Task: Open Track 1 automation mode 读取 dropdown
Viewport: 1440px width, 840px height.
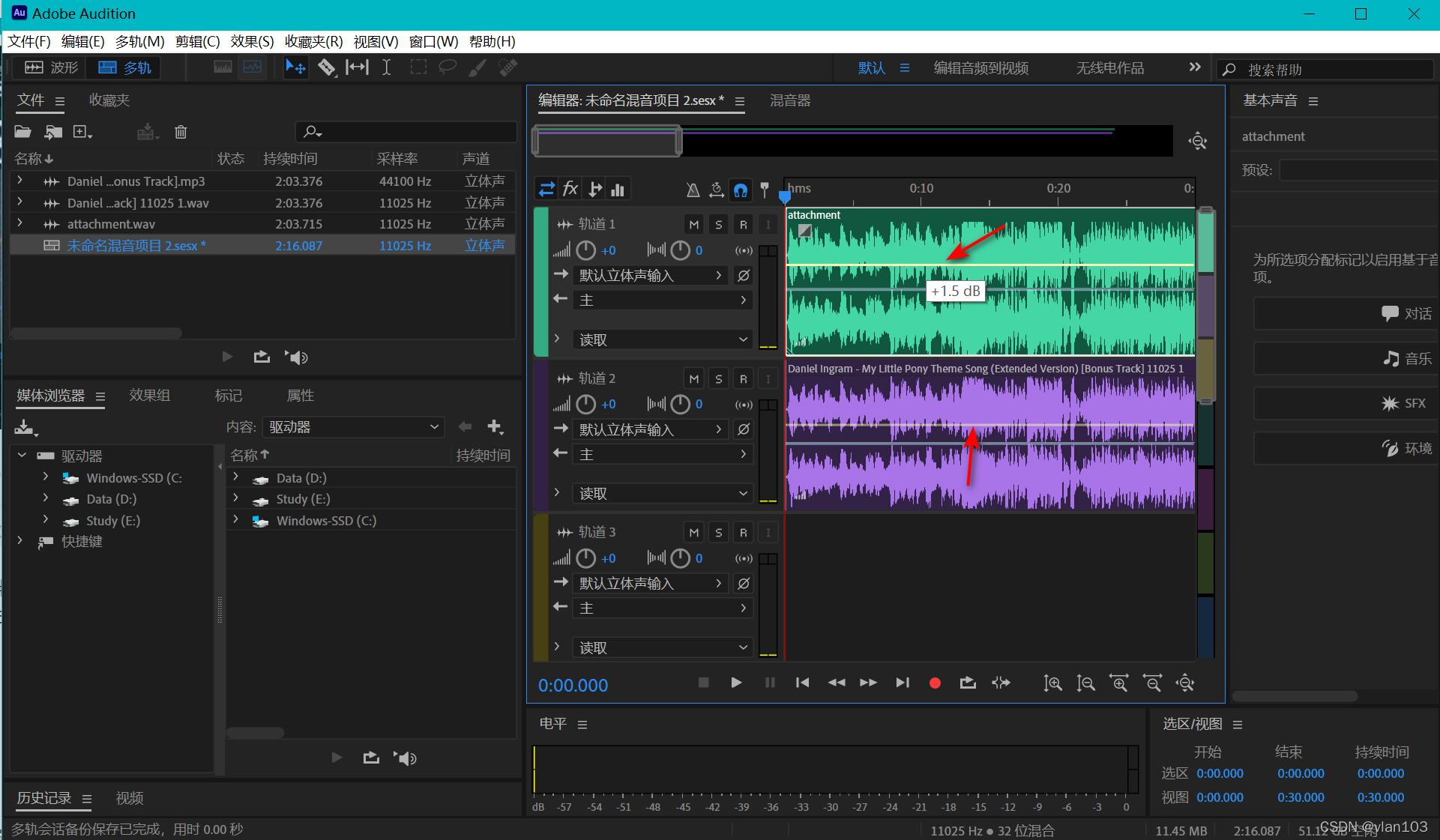Action: click(663, 339)
